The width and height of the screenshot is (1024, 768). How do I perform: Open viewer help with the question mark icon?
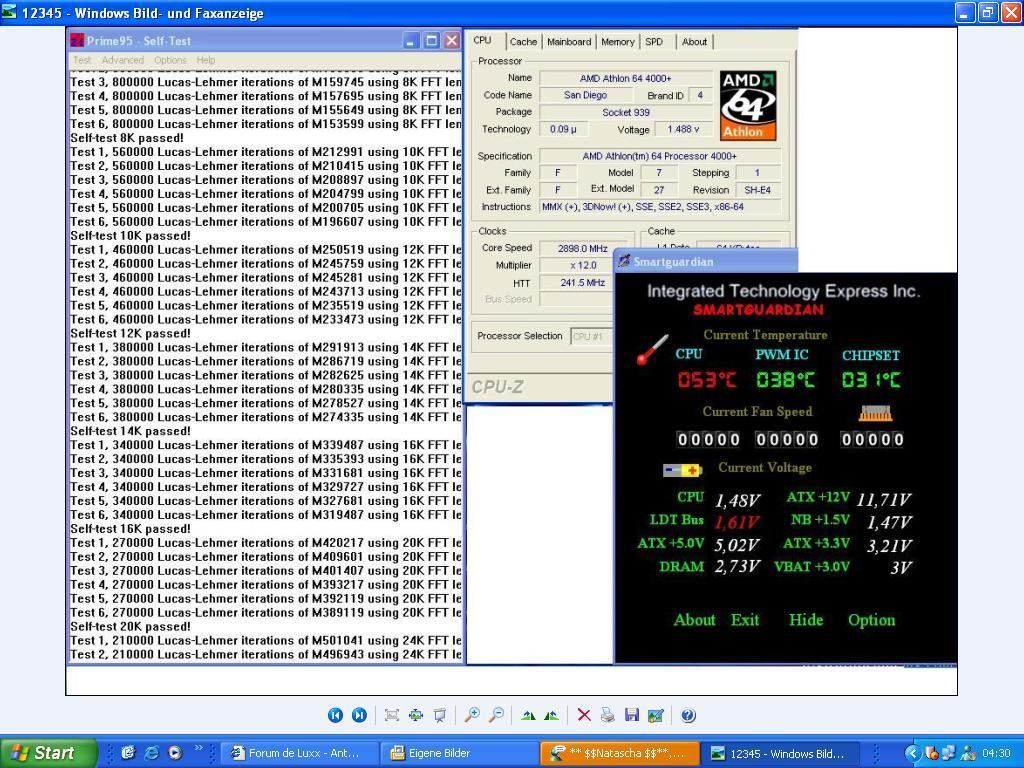coord(688,715)
